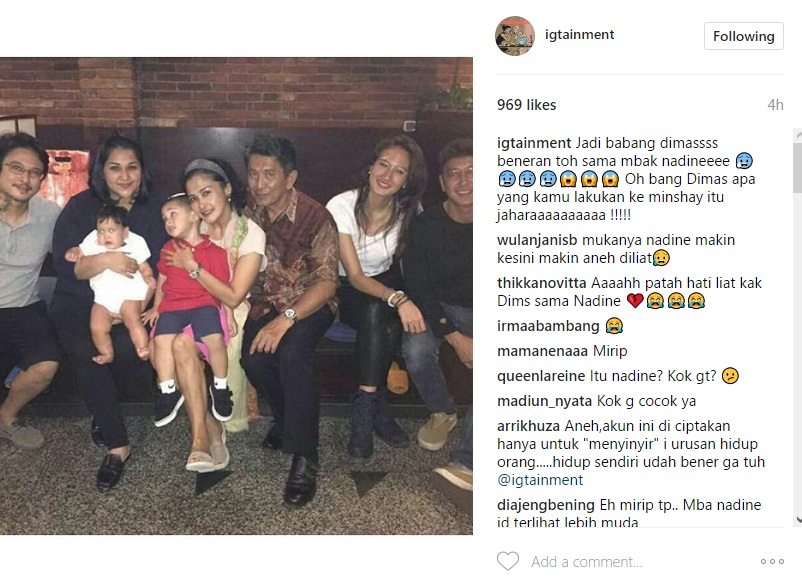Click the 4h post timestamp
The height and width of the screenshot is (585, 802).
[775, 105]
